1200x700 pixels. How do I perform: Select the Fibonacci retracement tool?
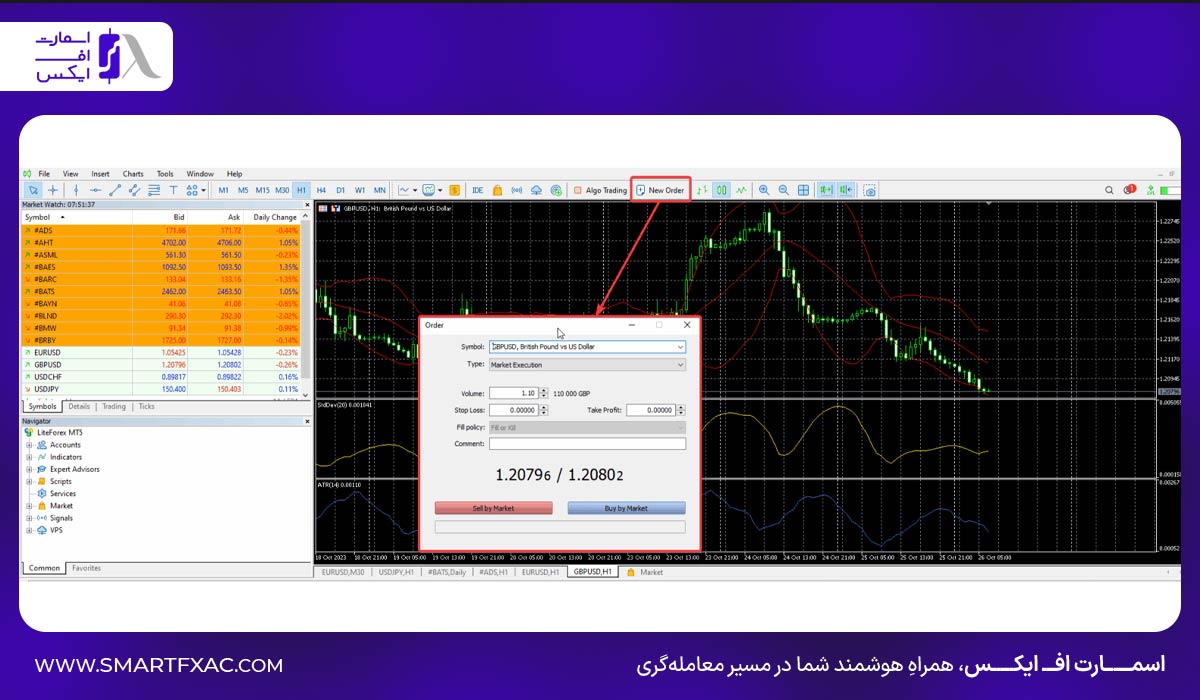click(x=153, y=190)
